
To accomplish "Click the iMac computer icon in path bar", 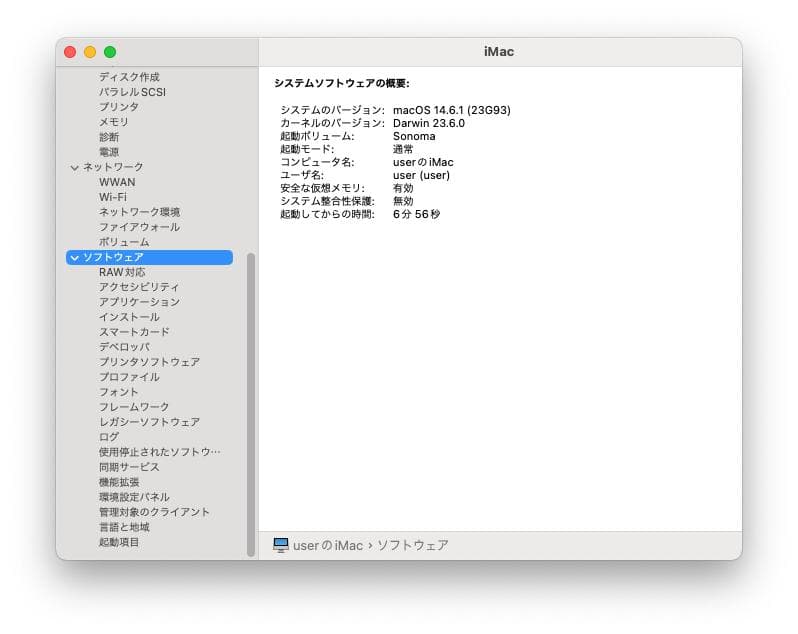I will pyautogui.click(x=280, y=545).
